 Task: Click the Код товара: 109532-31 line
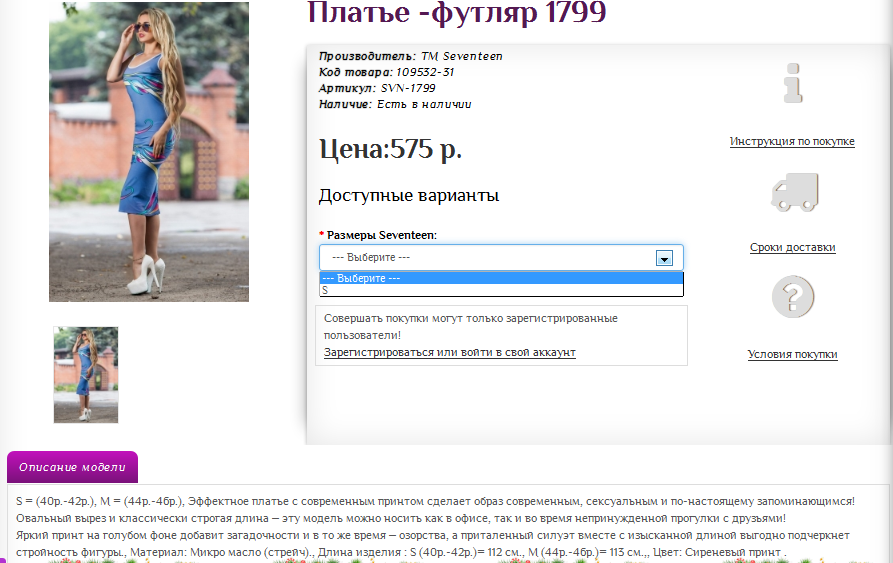tap(386, 72)
